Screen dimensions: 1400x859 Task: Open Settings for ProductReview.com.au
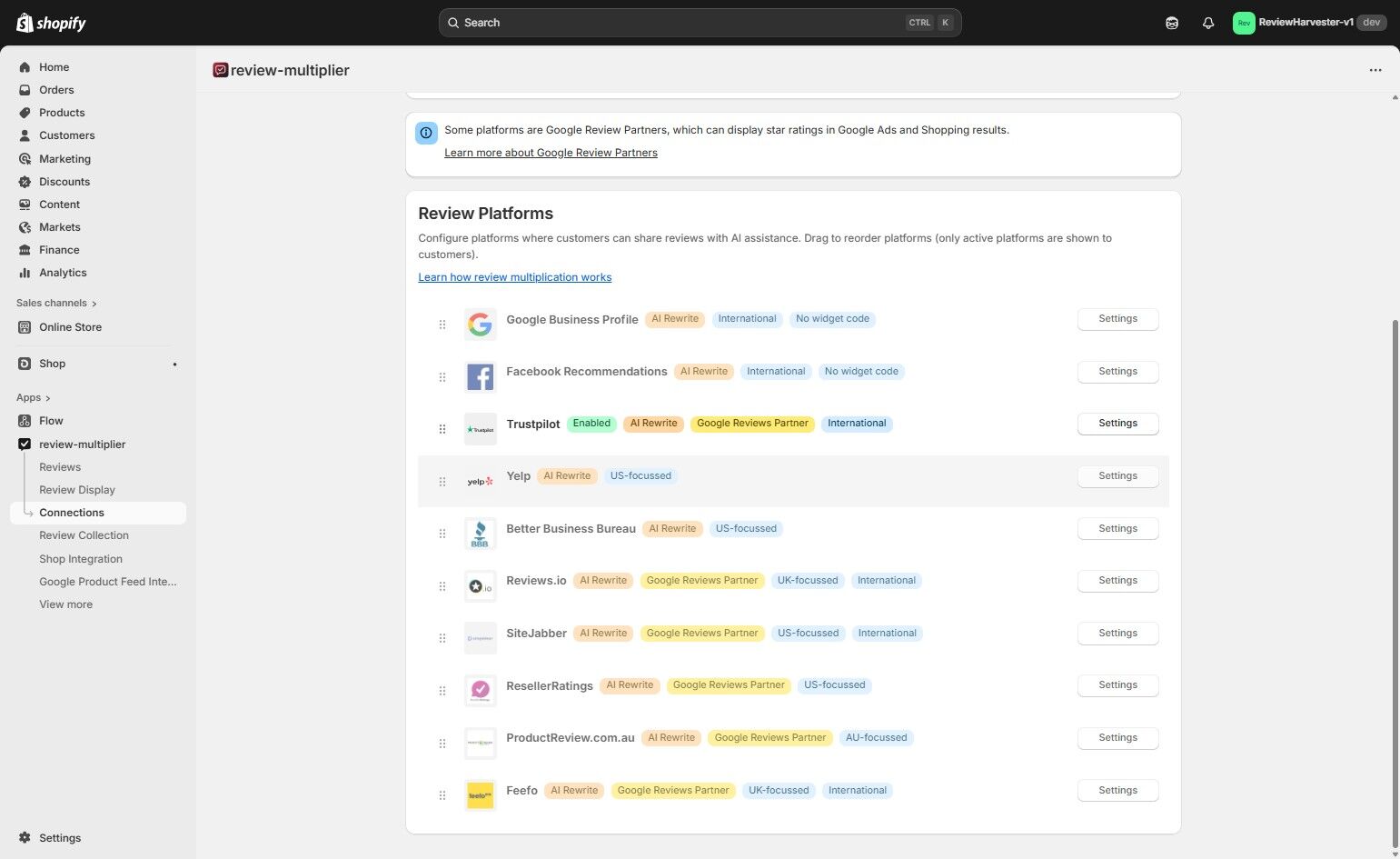tap(1117, 738)
